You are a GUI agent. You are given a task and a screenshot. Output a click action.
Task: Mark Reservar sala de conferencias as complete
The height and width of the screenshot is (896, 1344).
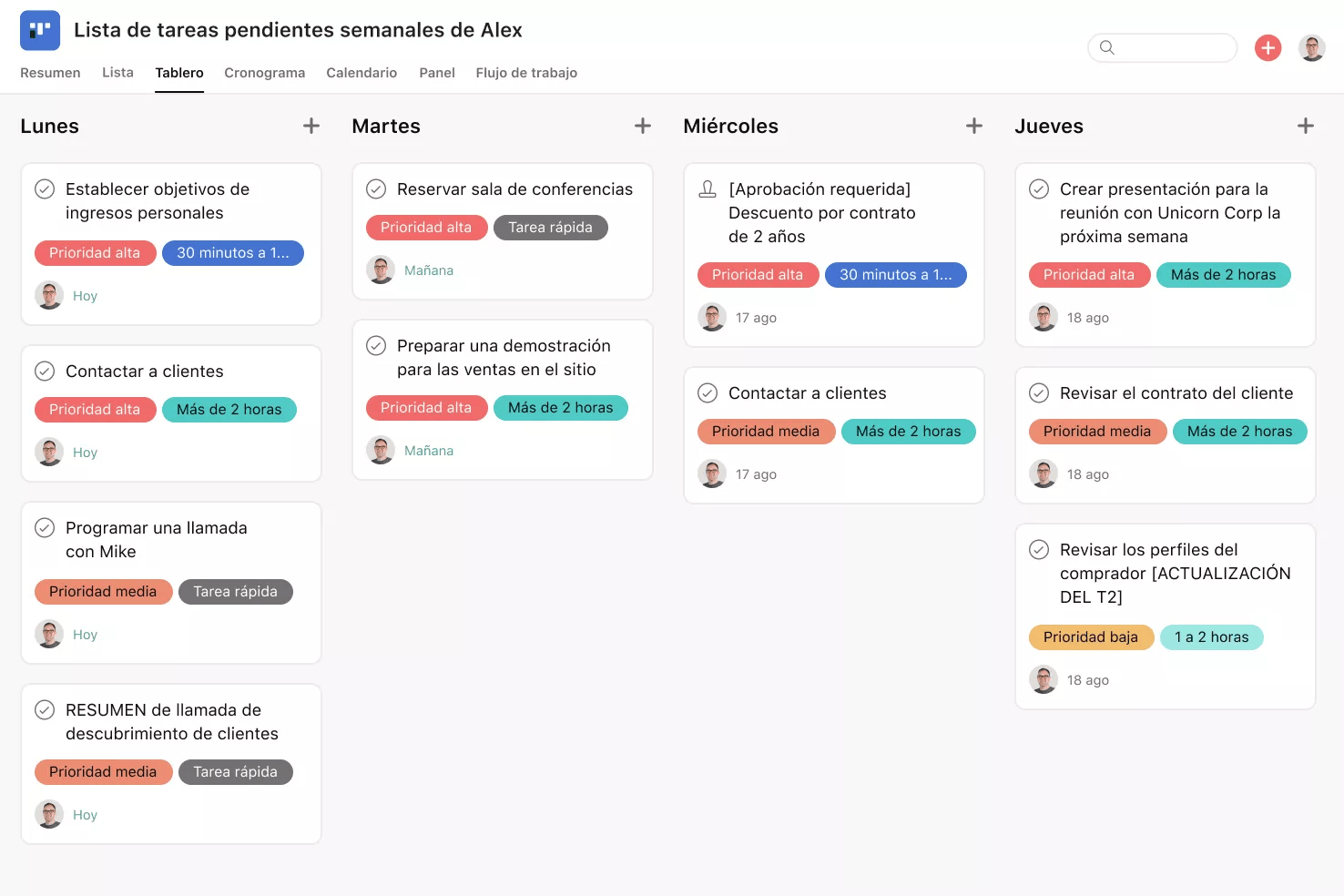tap(376, 189)
